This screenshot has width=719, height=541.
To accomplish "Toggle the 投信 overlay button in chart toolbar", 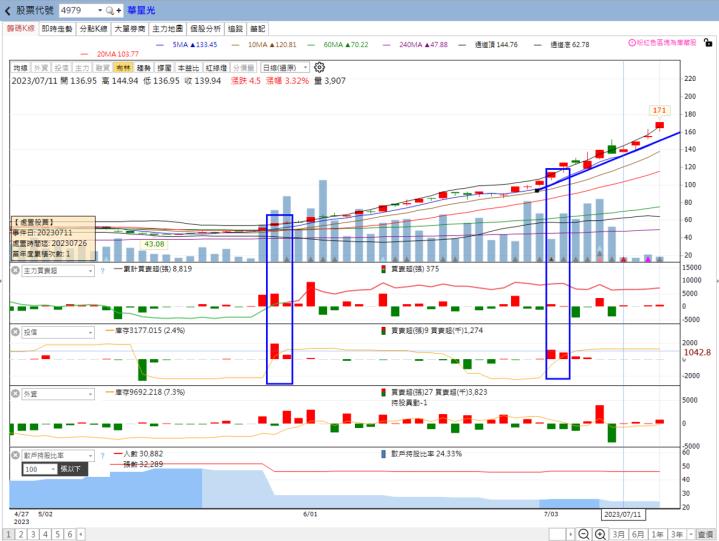I will pos(61,68).
